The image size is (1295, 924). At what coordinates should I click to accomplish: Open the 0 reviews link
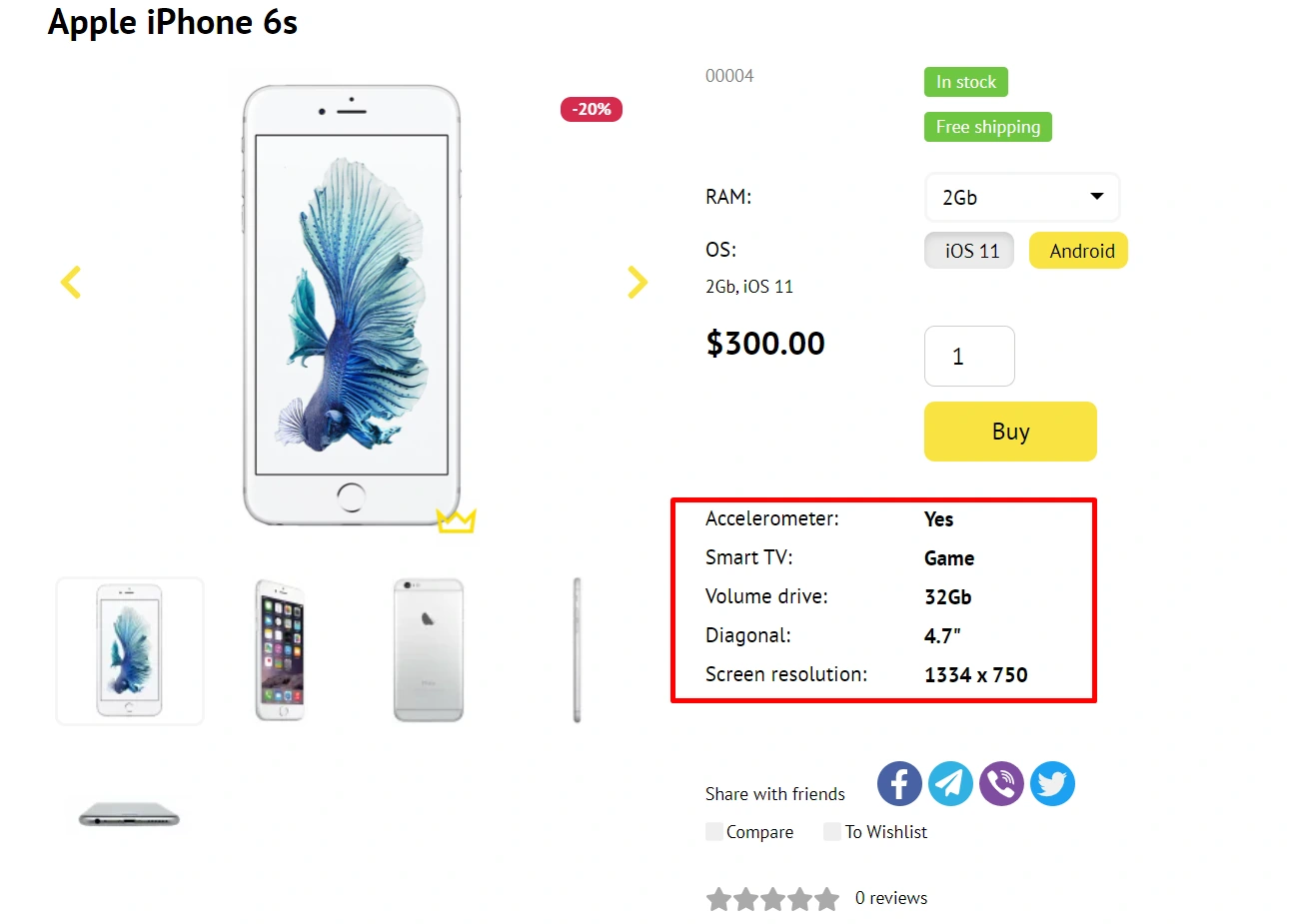(x=891, y=898)
